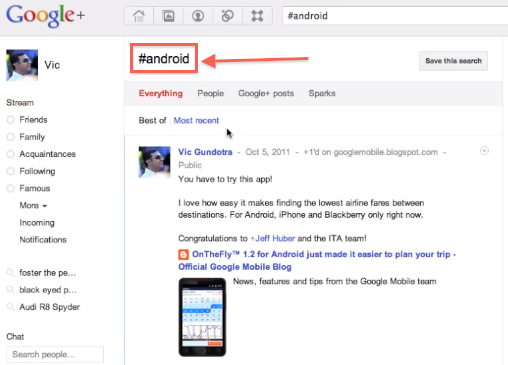Click magnifier icon next to foster the pe...
Viewport: 508px width, 365px height.
[x=11, y=273]
